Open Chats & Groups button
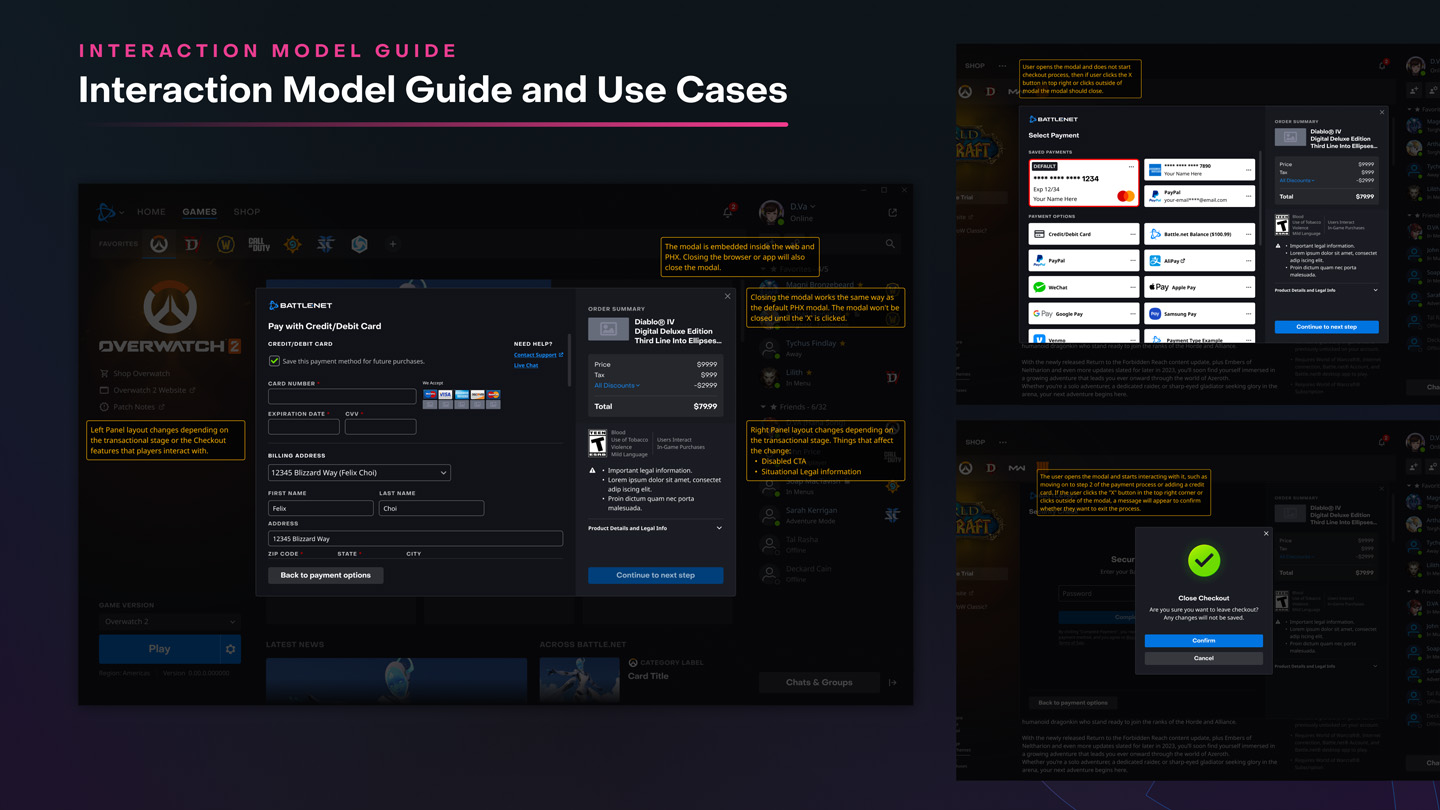 (x=819, y=682)
